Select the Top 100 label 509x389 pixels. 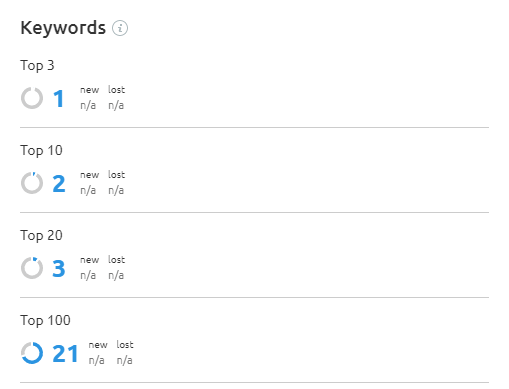pos(45,321)
